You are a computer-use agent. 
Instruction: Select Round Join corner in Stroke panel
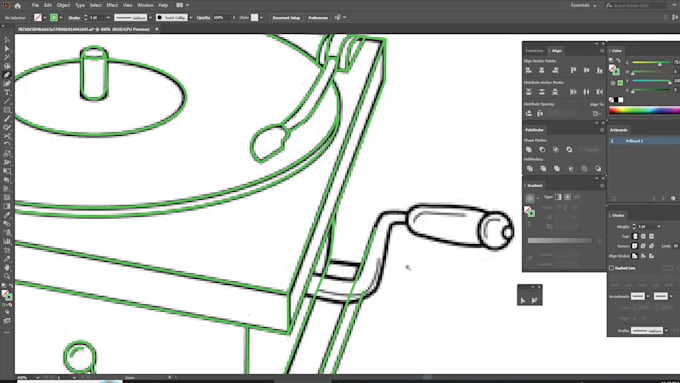click(x=643, y=246)
